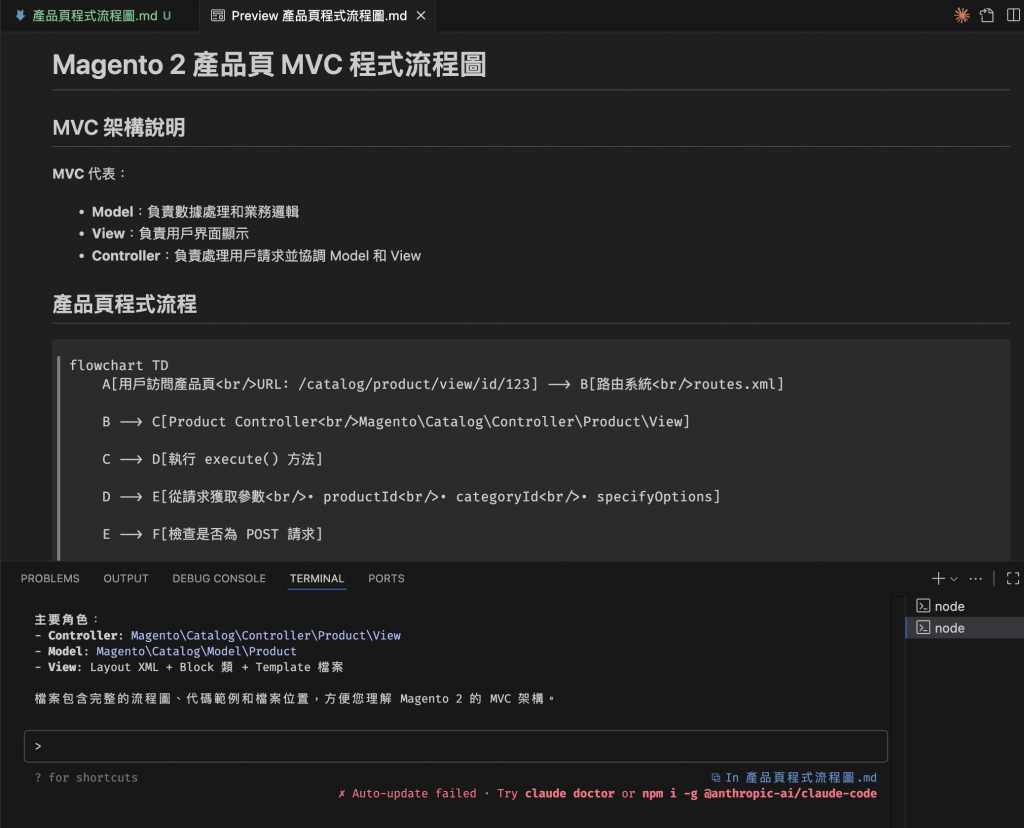Screen dimensions: 1024x828
Task: Click terminal icon of second node entry
Action: pos(923,628)
